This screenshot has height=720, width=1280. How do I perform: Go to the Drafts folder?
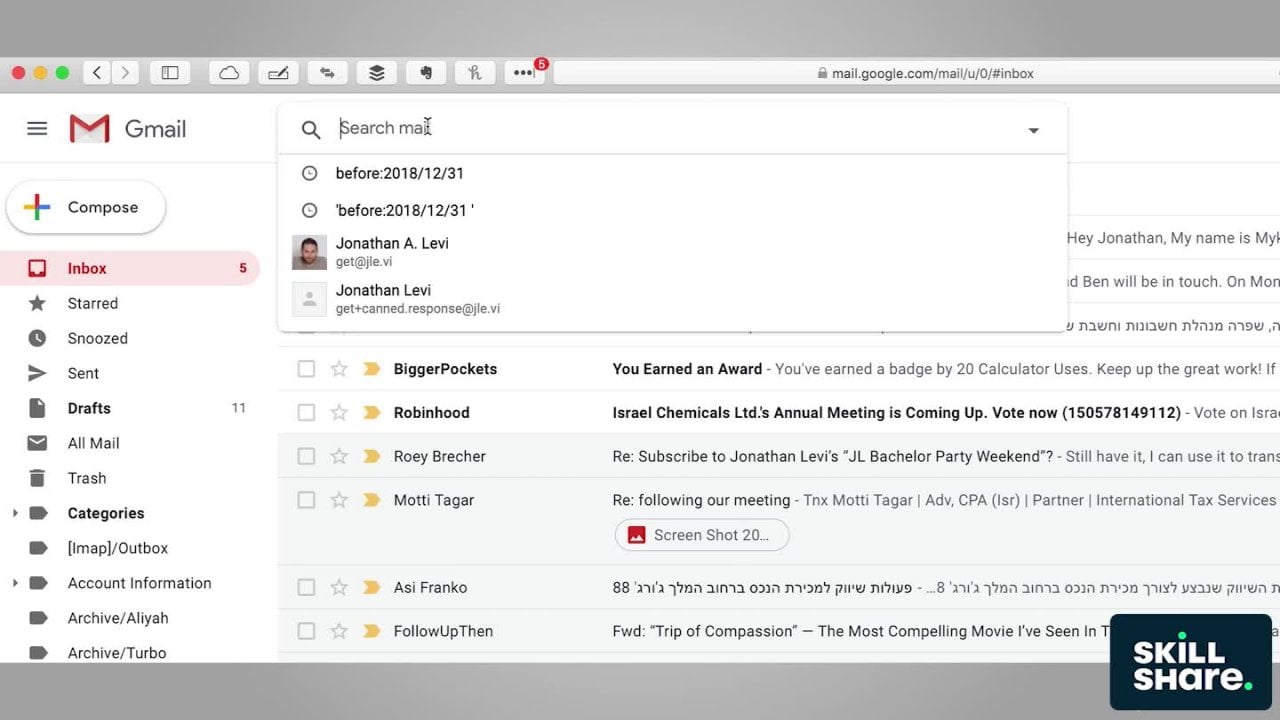[x=89, y=408]
